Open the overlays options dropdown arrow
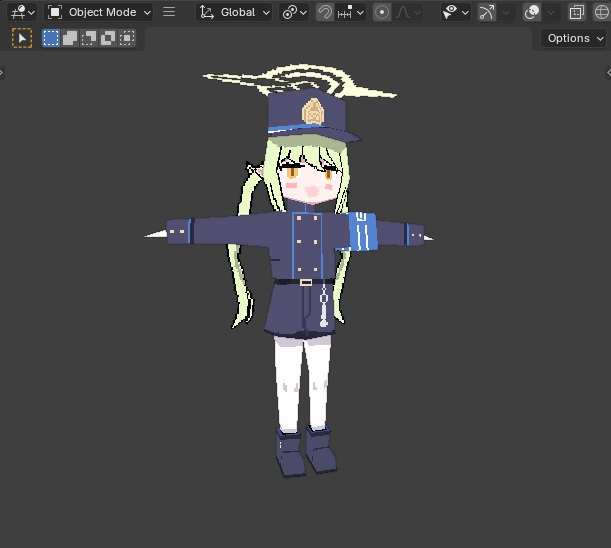Viewport: 611px width, 548px height. pyautogui.click(x=551, y=12)
